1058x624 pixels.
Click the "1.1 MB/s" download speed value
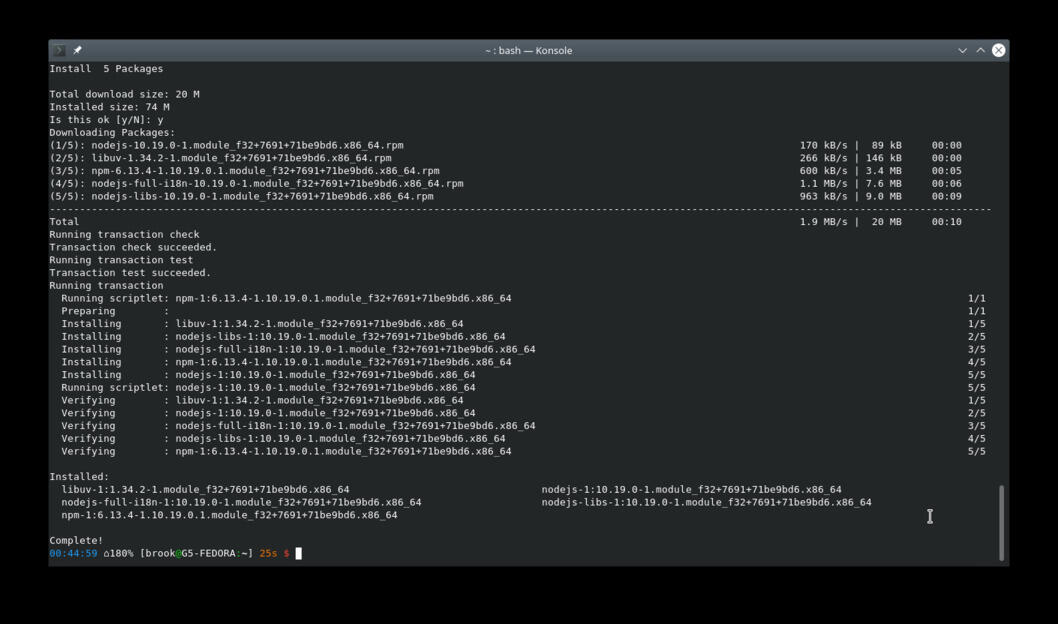(x=823, y=183)
